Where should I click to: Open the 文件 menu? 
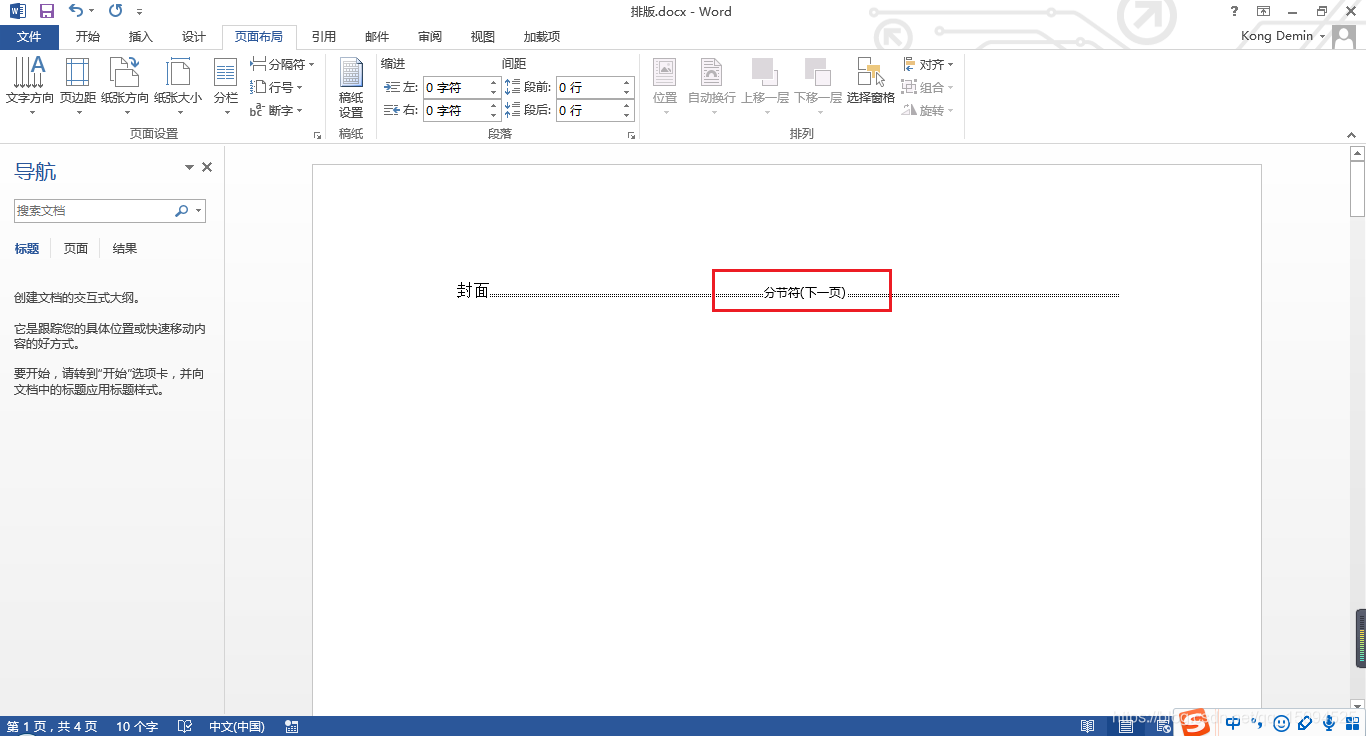click(30, 37)
